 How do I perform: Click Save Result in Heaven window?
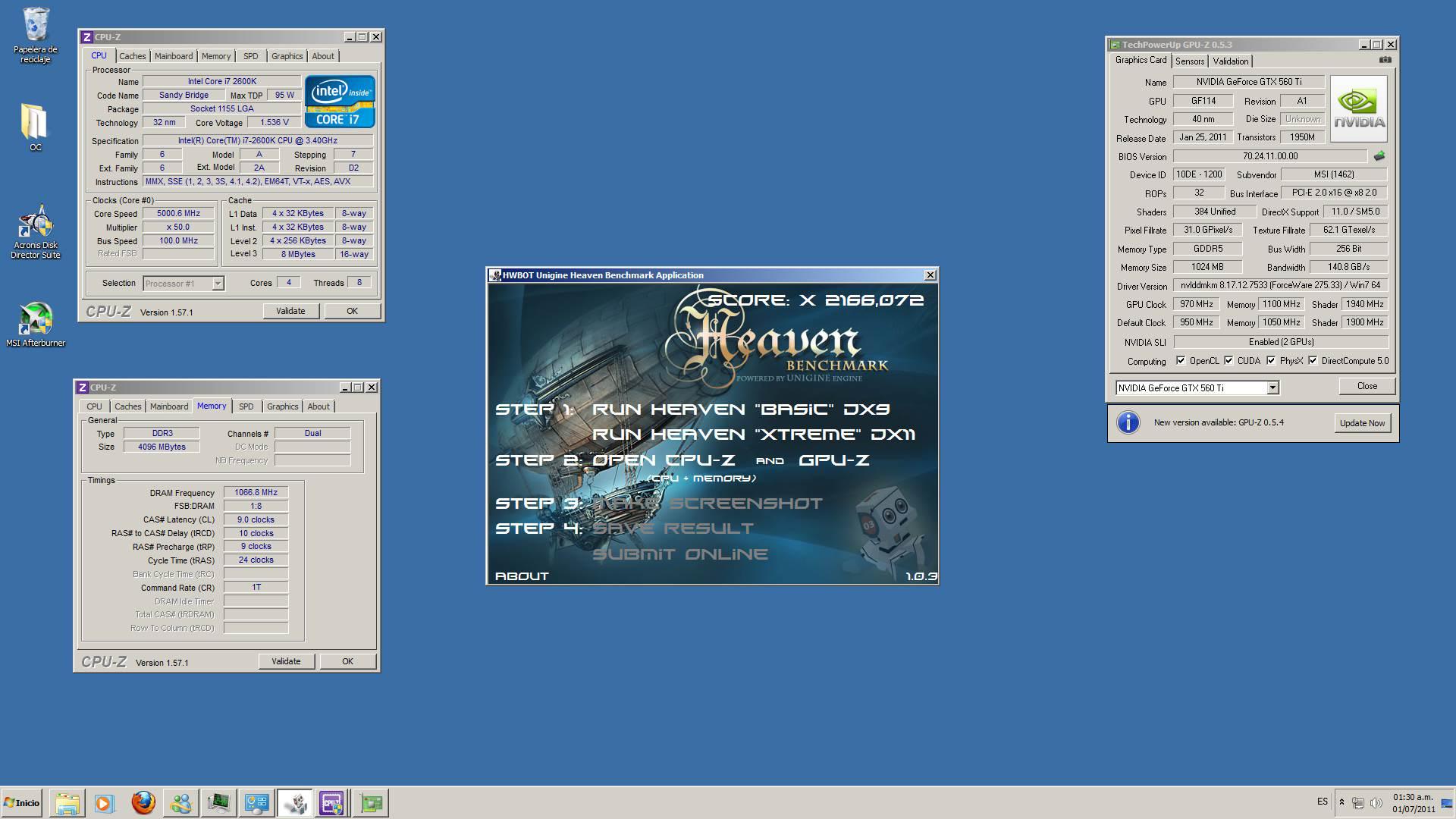(x=673, y=529)
